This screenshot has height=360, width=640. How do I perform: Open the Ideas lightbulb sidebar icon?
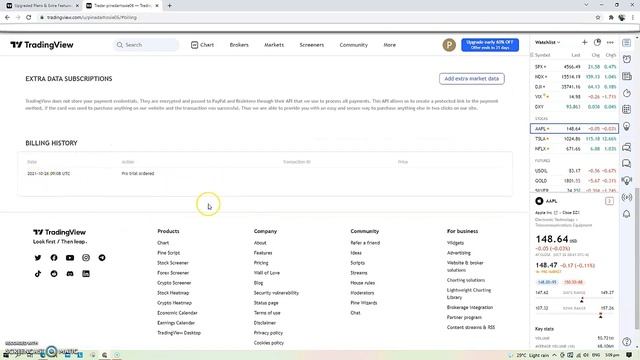[627, 127]
